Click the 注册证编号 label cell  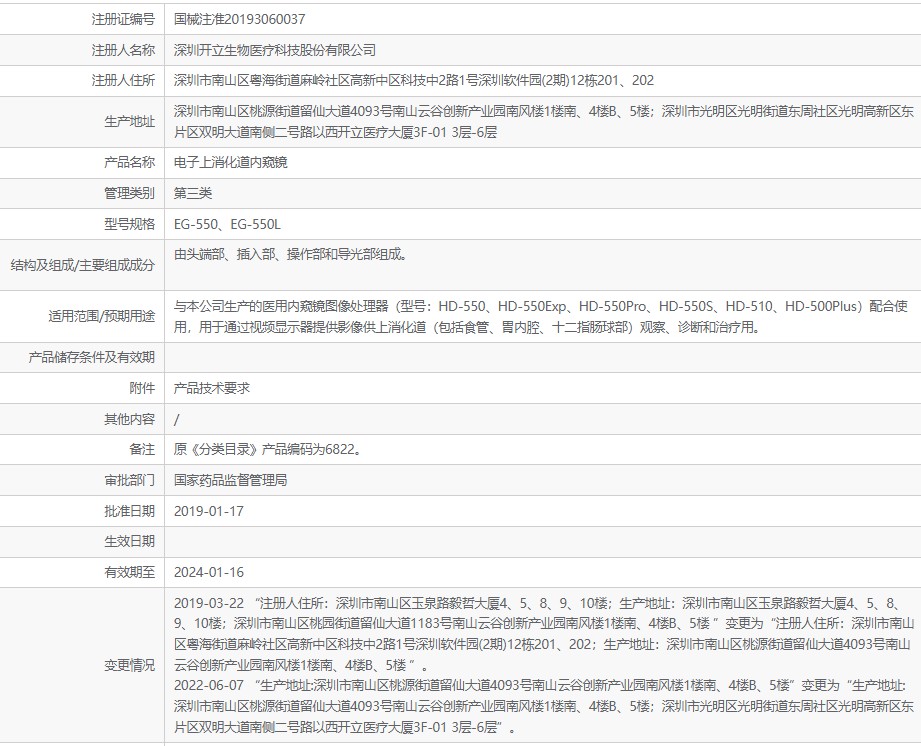[x=82, y=19]
